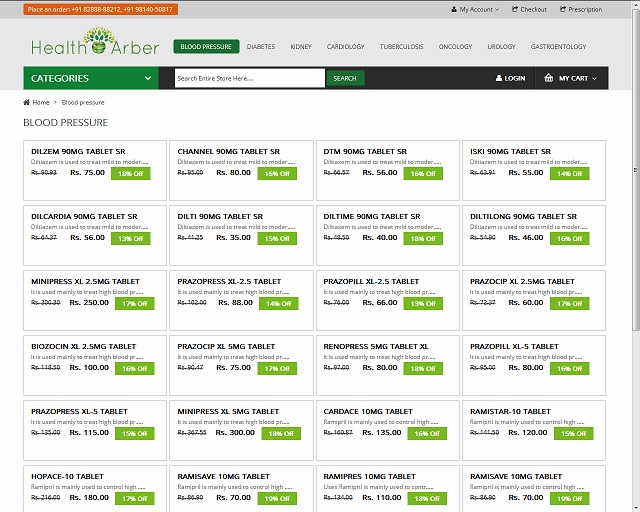
Task: Click the My Account person icon
Action: point(454,9)
